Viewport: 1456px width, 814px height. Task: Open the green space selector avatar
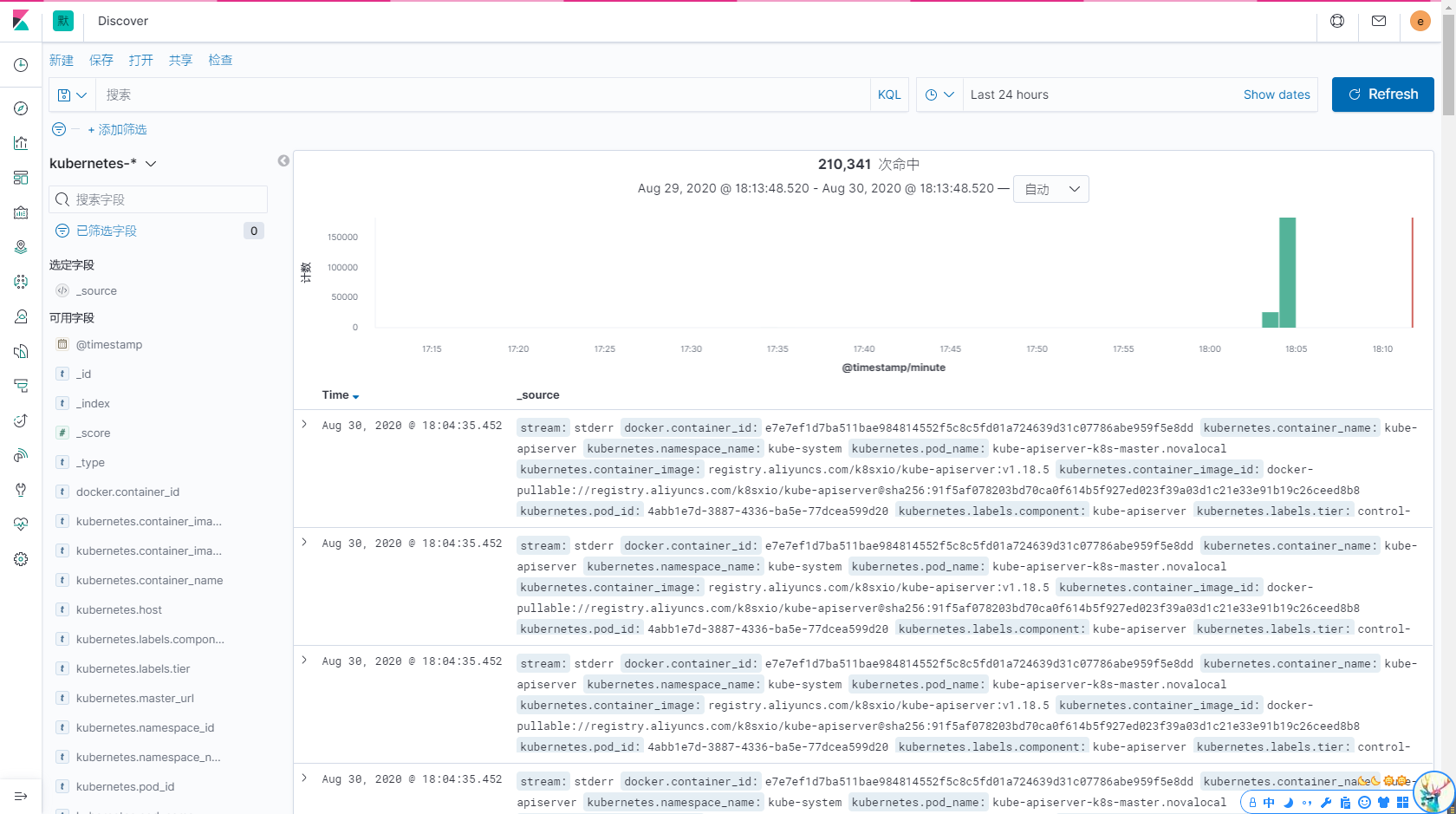pos(63,21)
